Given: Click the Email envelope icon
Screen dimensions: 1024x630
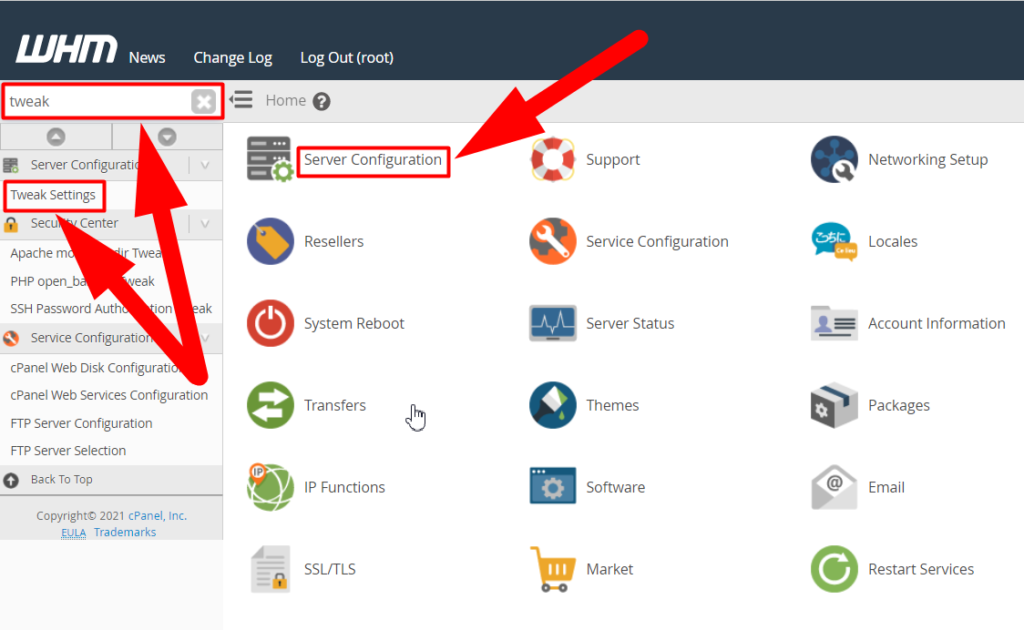Looking at the screenshot, I should click(834, 487).
